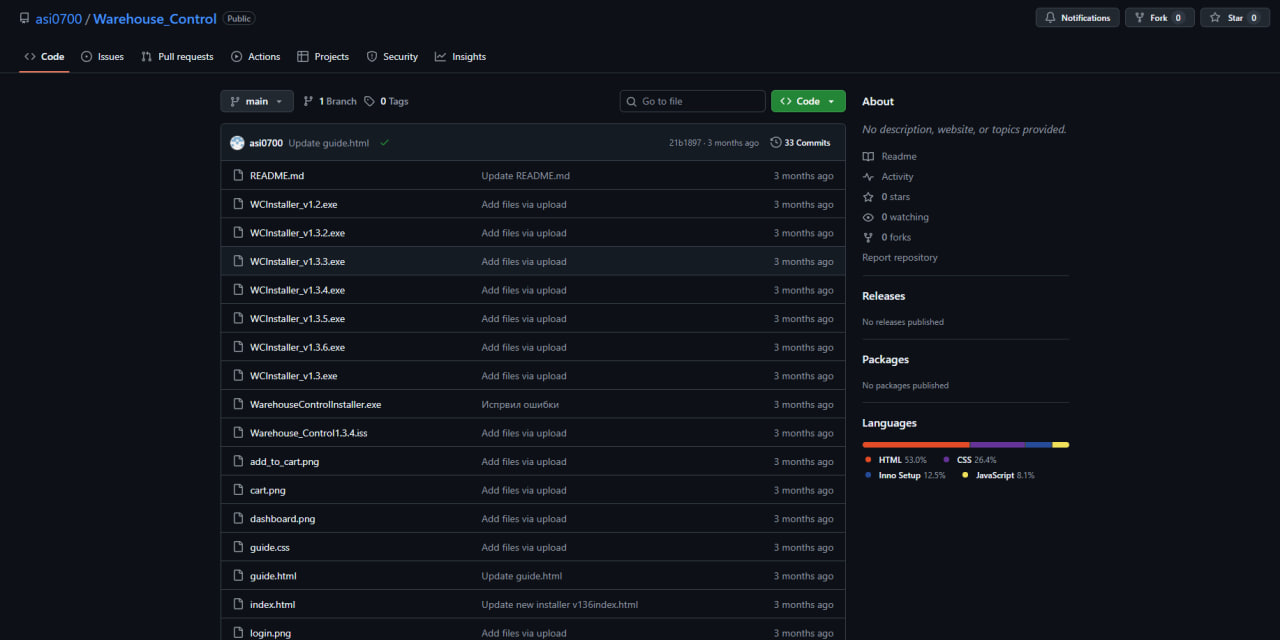
Task: Open the Code tab
Action: point(44,57)
